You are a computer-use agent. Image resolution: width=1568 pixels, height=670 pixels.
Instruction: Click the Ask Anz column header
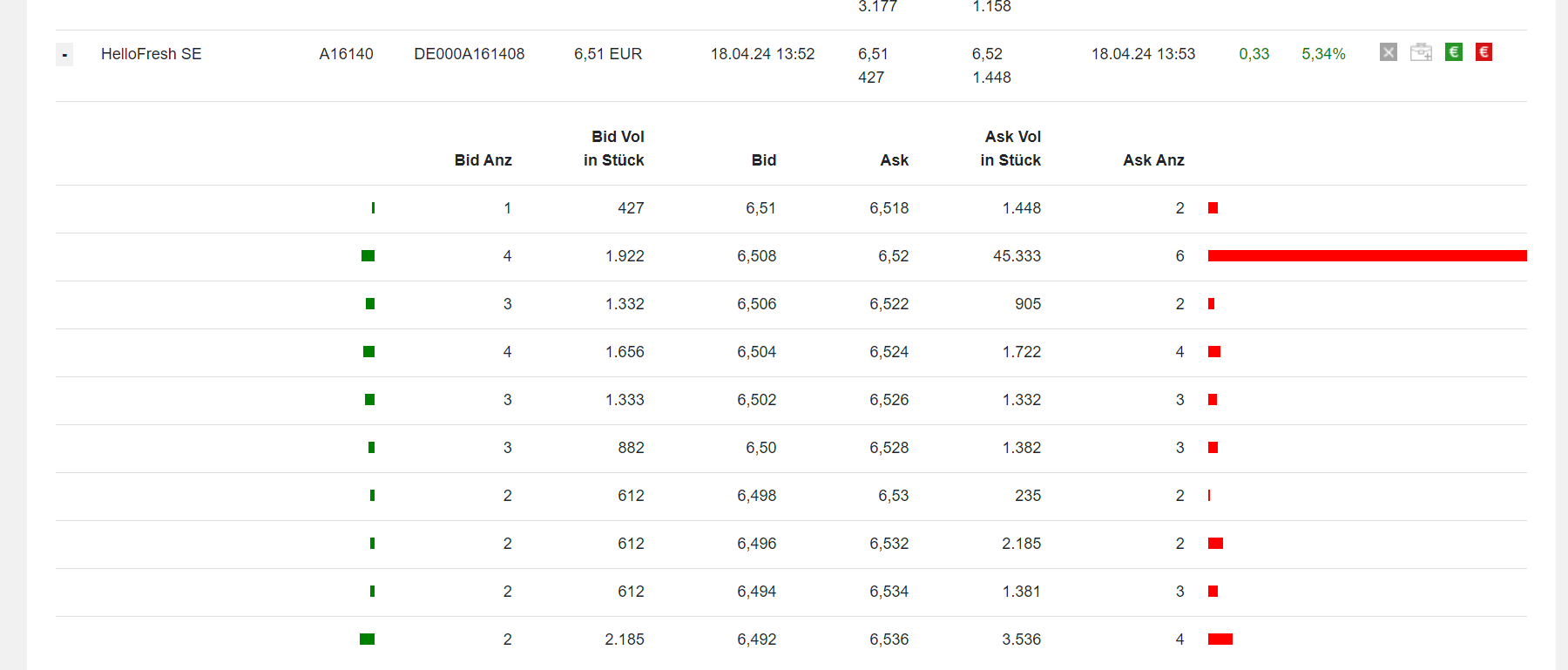[1153, 160]
